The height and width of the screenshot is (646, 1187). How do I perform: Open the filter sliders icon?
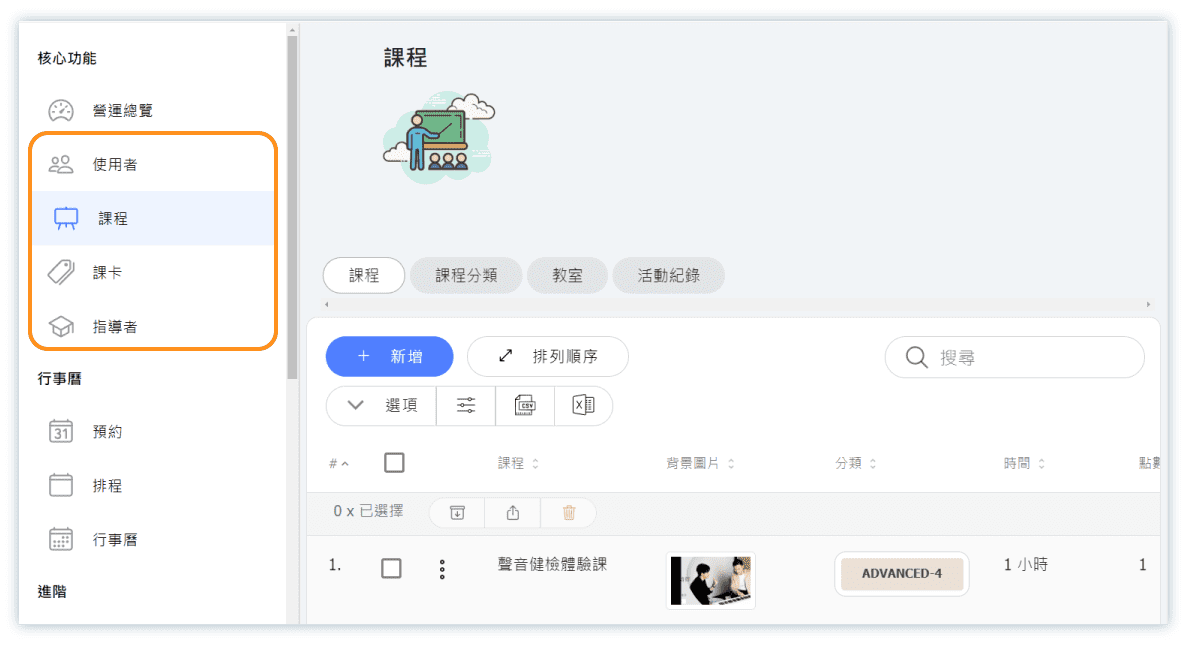coord(466,405)
